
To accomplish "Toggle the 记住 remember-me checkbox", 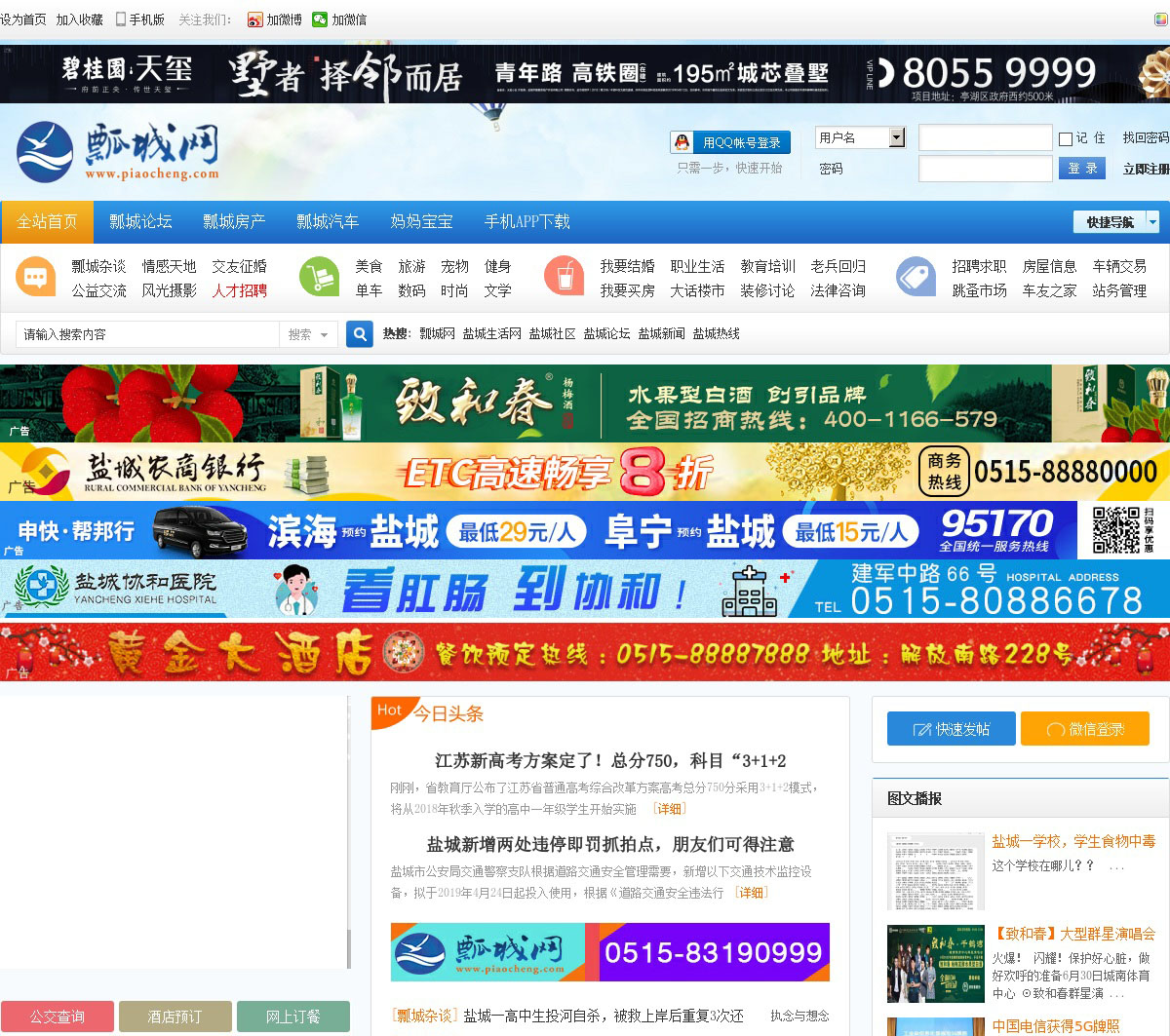I will pyautogui.click(x=1066, y=138).
